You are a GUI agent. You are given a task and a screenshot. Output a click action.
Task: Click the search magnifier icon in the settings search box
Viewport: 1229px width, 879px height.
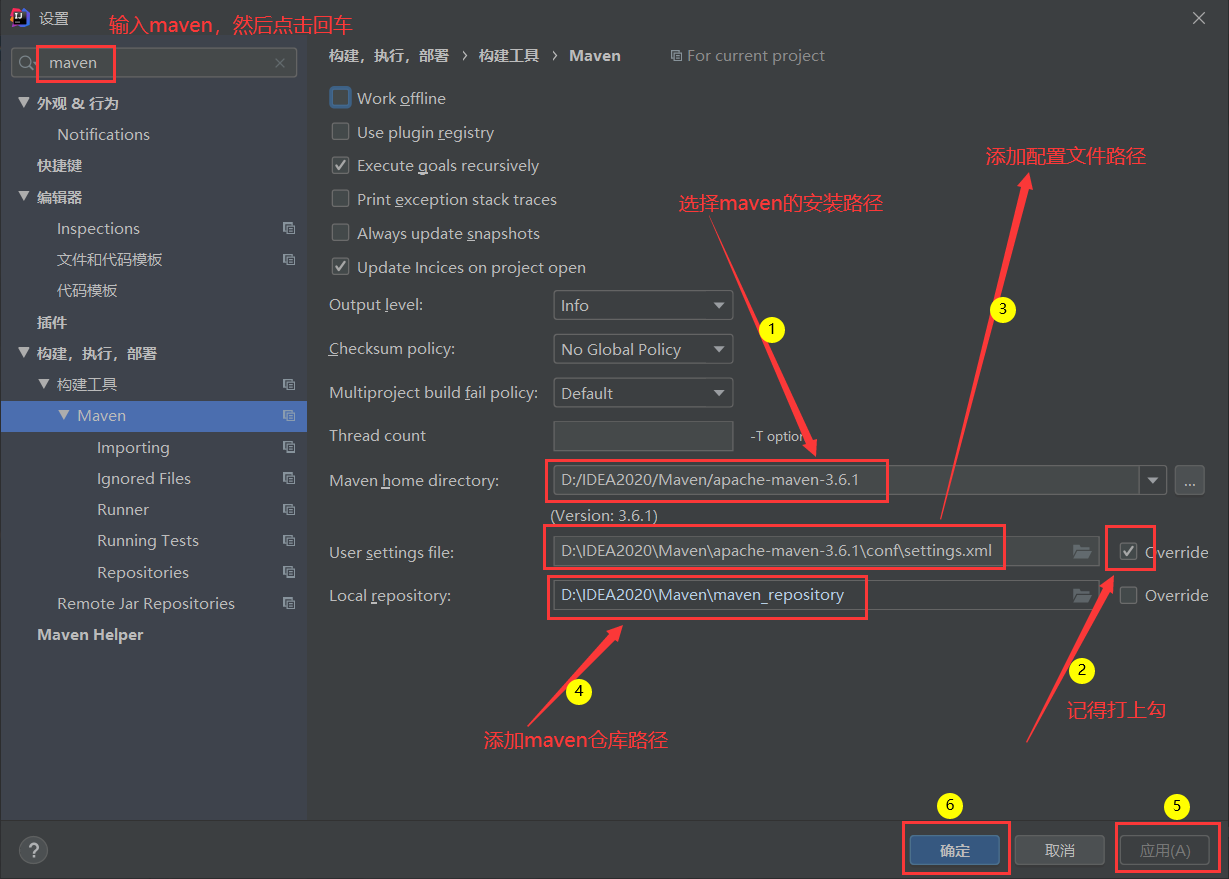(26, 63)
